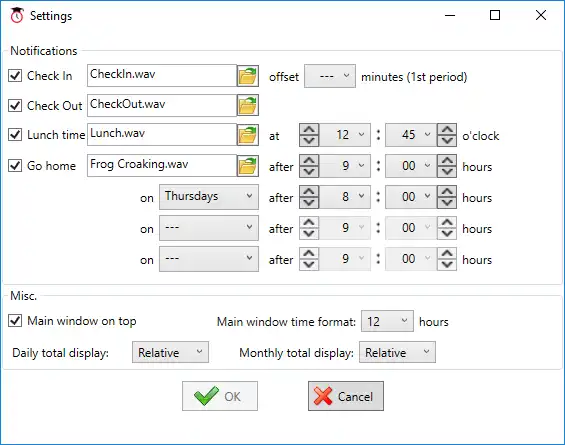Decrease the Thursdays minutes value
Viewport: 565px width, 445px height.
[x=447, y=203]
